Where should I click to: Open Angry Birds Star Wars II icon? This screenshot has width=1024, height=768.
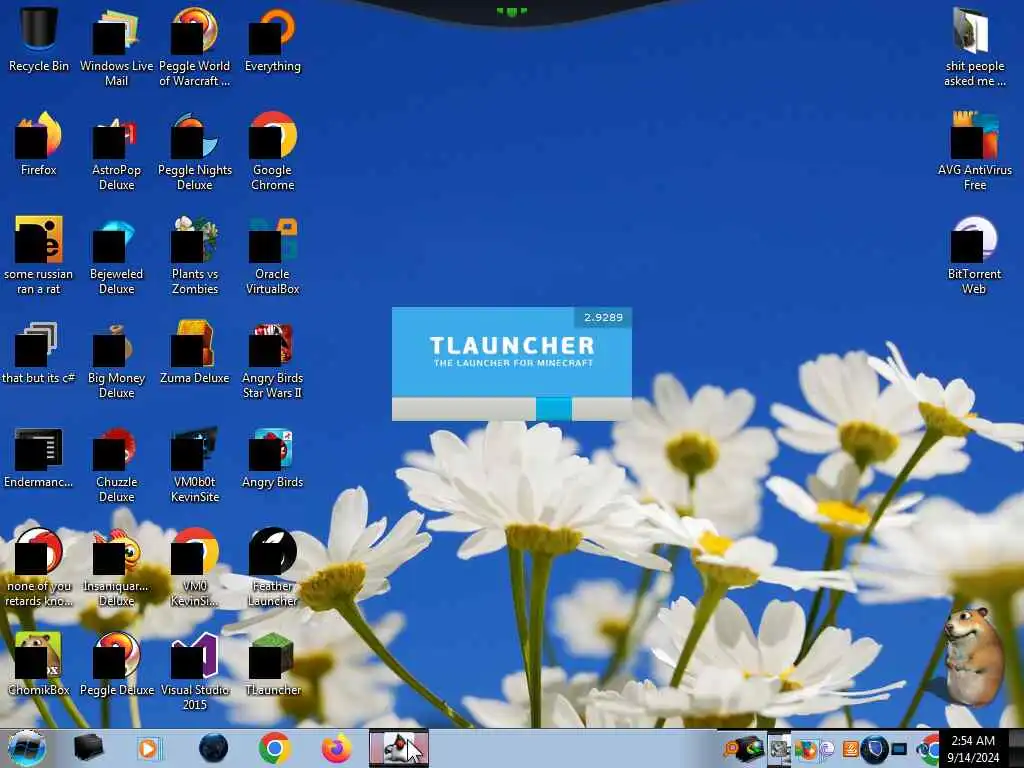(x=272, y=359)
